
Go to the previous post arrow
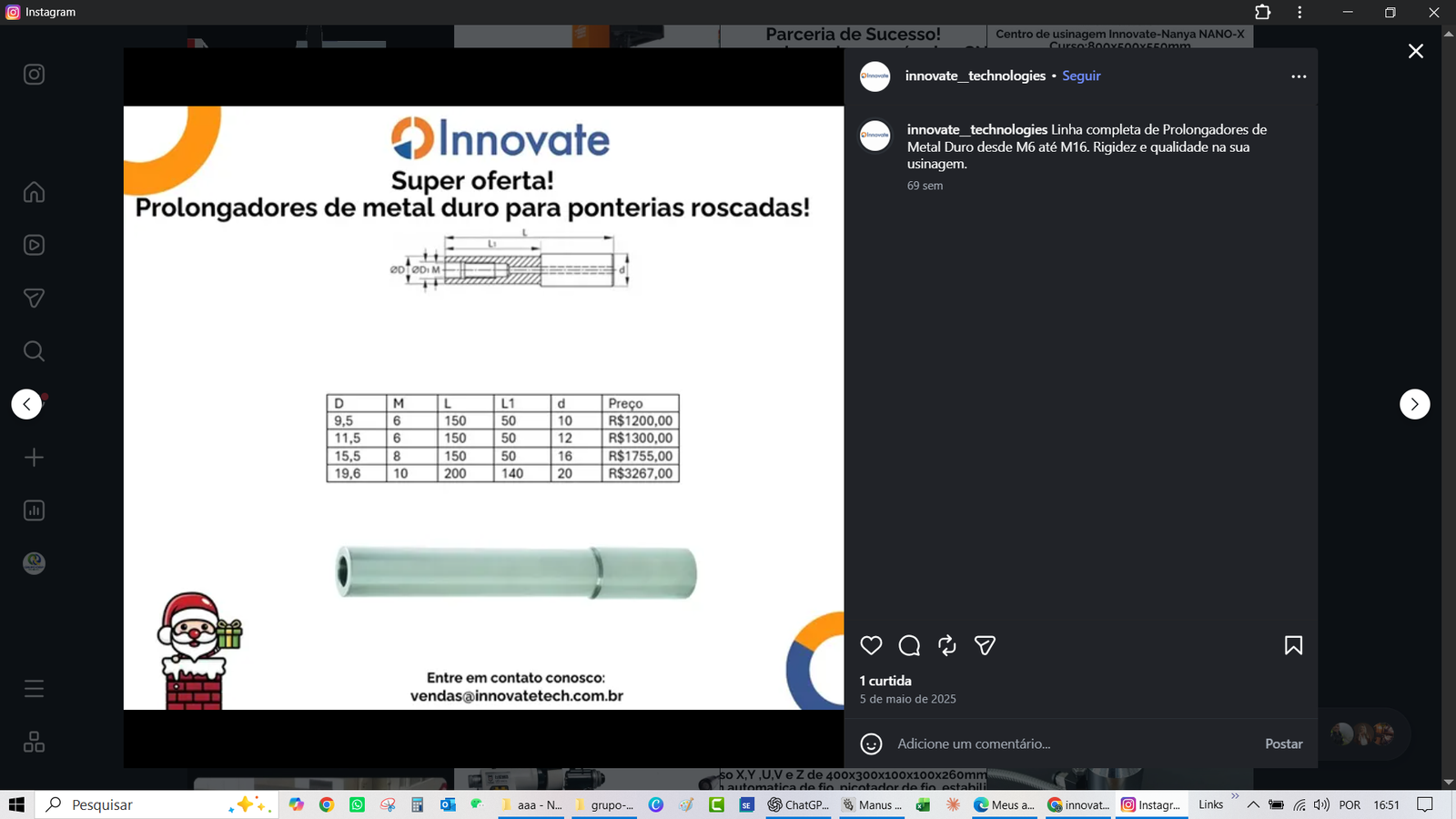(x=26, y=404)
